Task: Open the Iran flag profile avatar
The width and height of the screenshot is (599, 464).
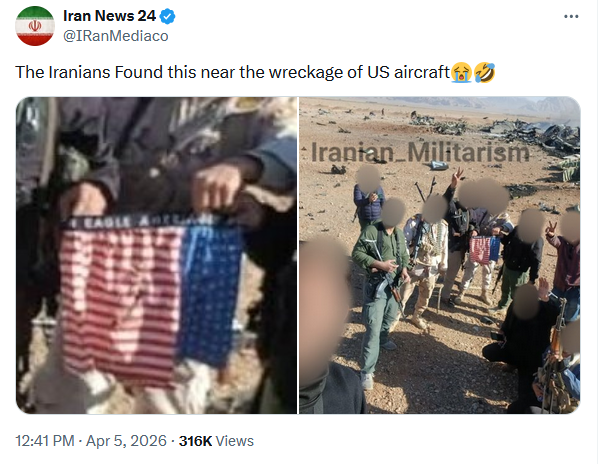Action: (35, 26)
